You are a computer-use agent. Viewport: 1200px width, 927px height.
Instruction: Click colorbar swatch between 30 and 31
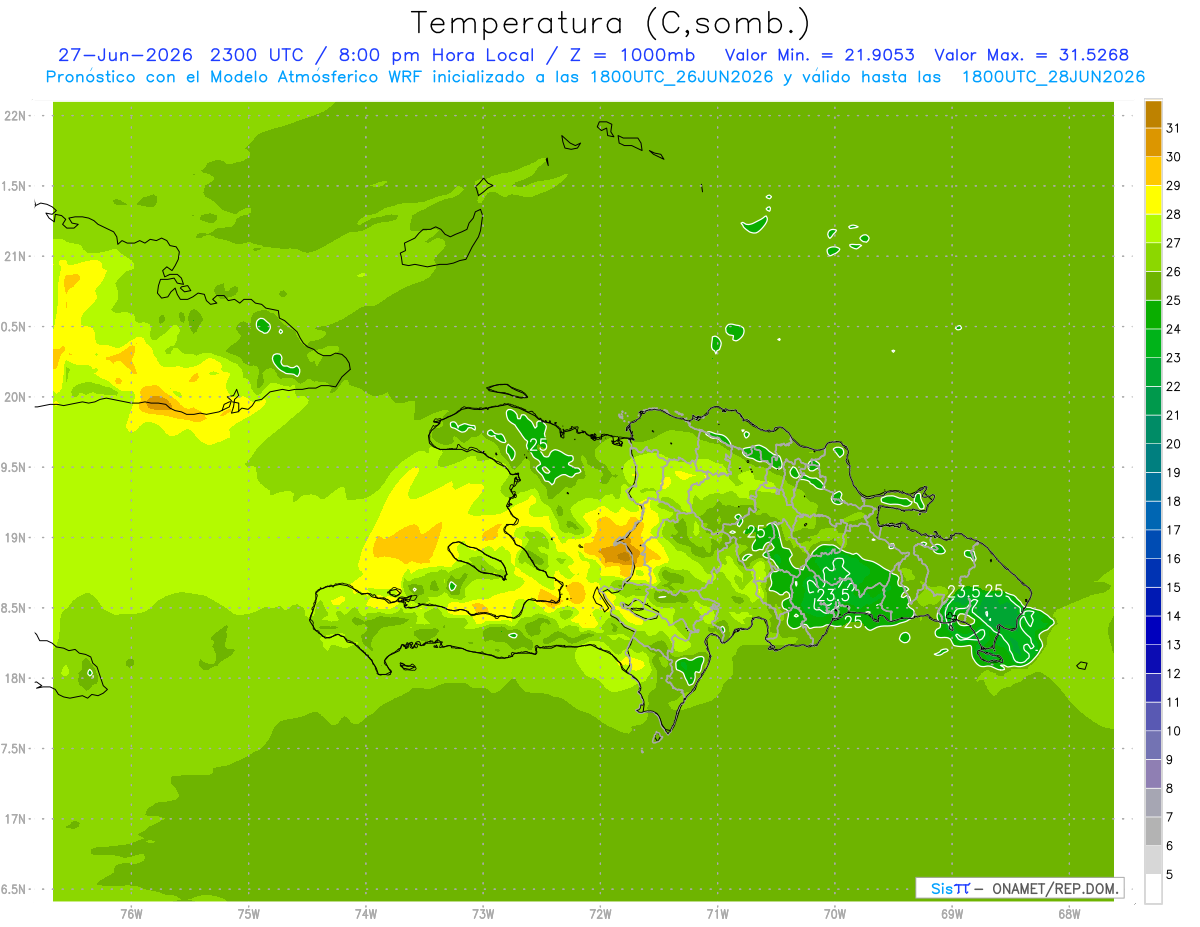pyautogui.click(x=1153, y=143)
